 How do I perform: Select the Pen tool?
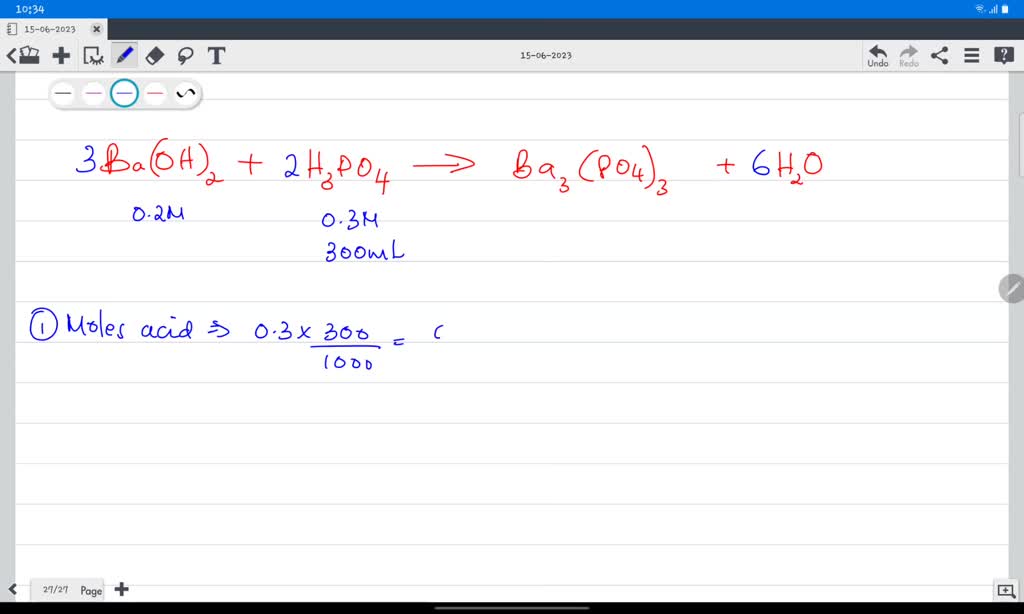(x=124, y=55)
